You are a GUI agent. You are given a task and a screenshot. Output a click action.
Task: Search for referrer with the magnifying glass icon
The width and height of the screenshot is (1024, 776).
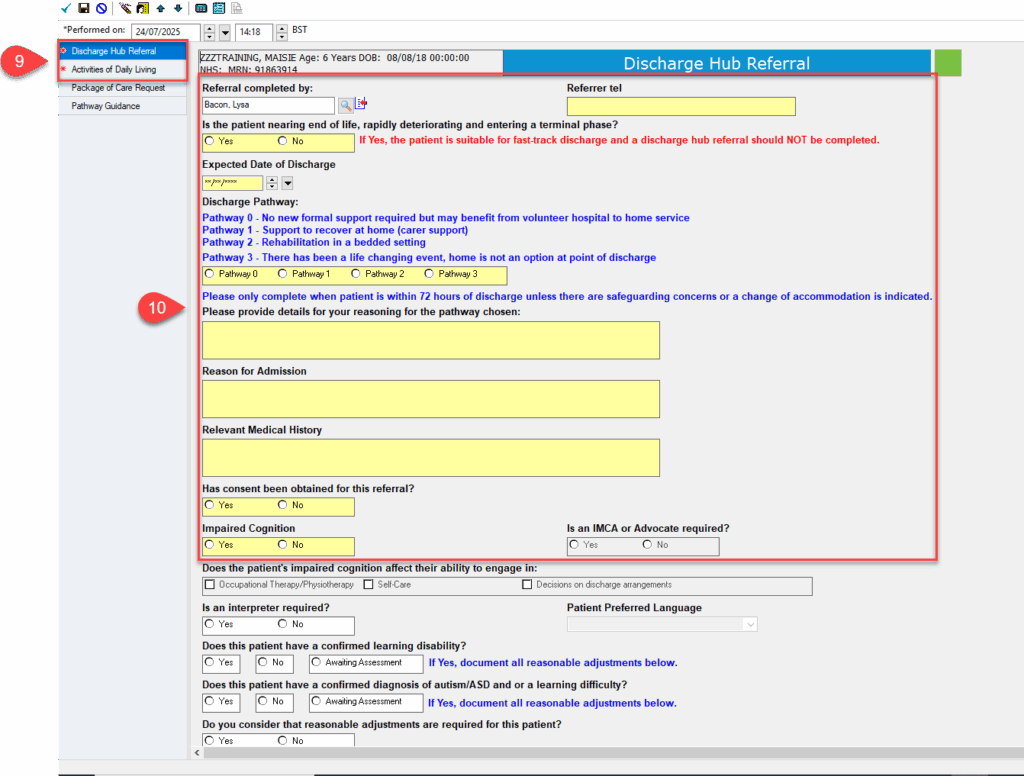[x=345, y=105]
